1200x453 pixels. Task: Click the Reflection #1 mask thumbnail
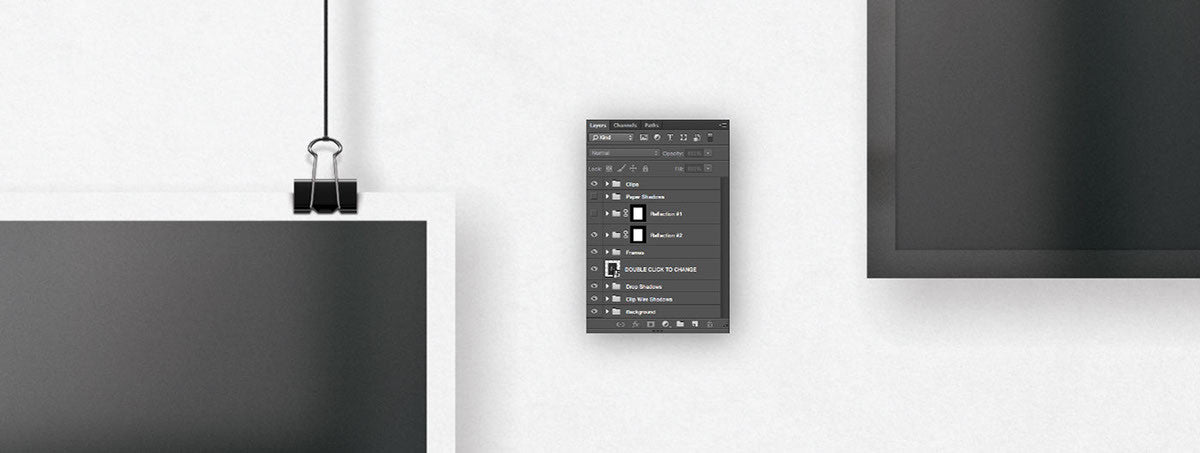point(638,214)
